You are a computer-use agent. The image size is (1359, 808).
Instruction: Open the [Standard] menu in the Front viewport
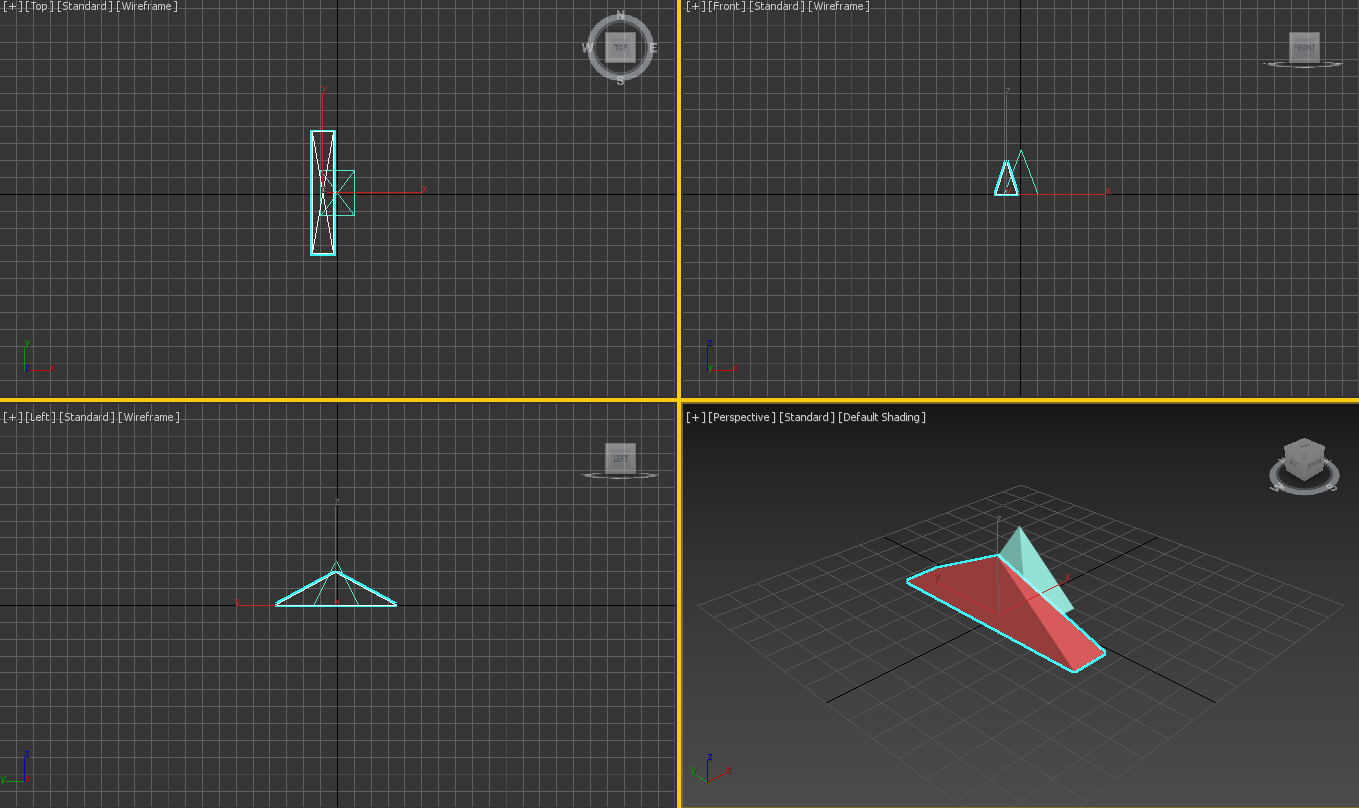tap(777, 6)
